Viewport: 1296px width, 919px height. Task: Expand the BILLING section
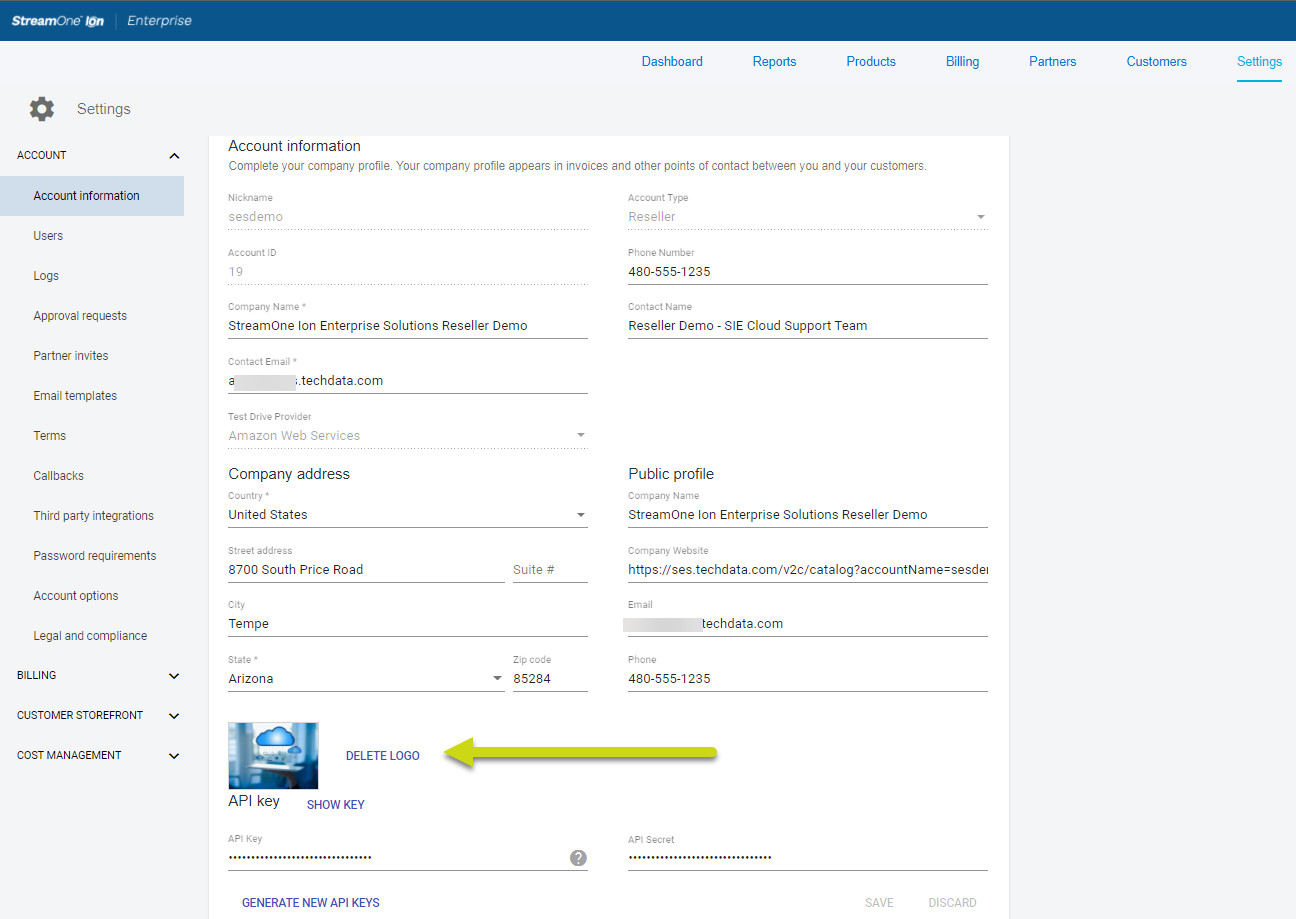[174, 676]
